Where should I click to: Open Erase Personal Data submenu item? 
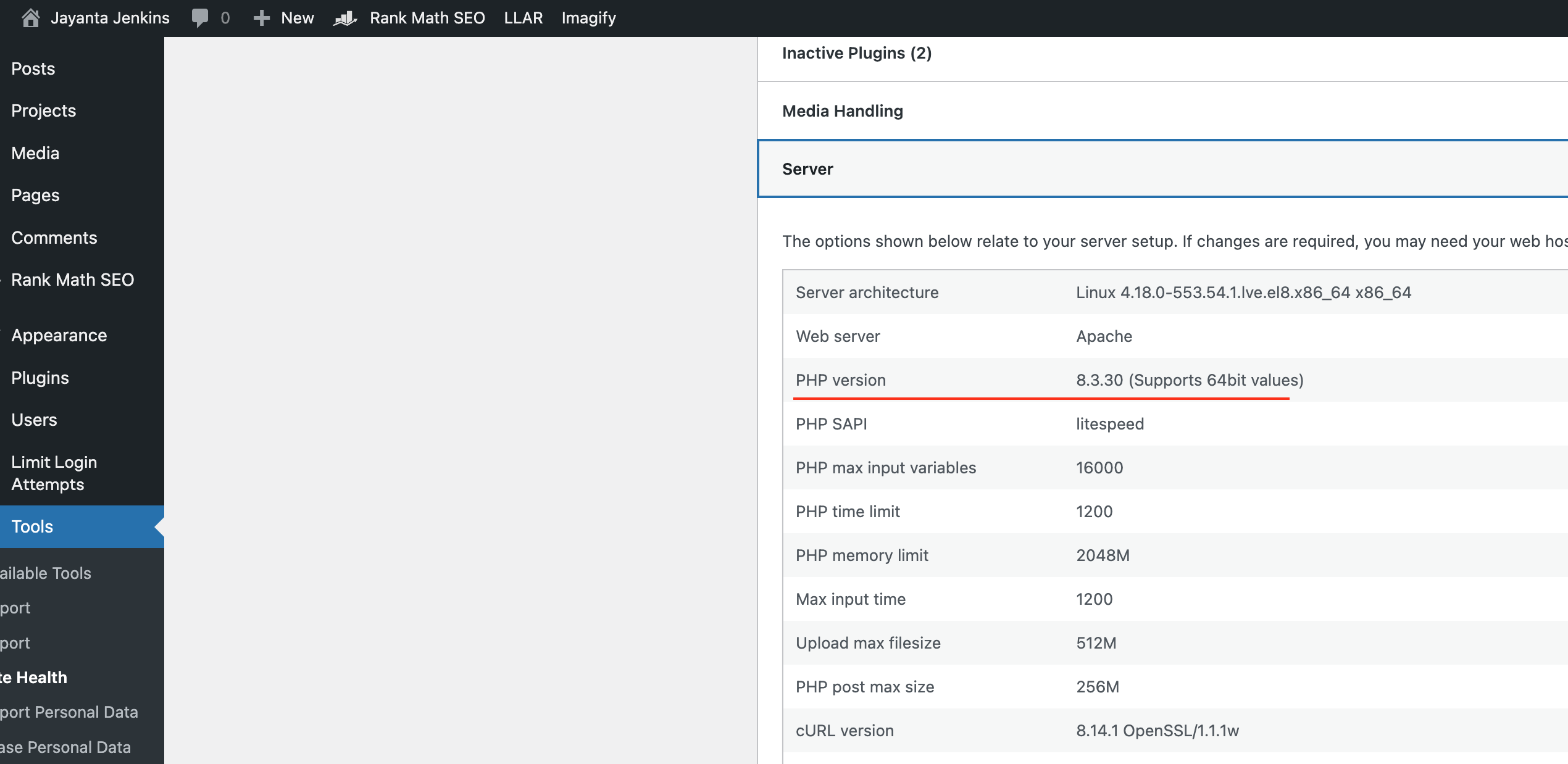pos(65,747)
